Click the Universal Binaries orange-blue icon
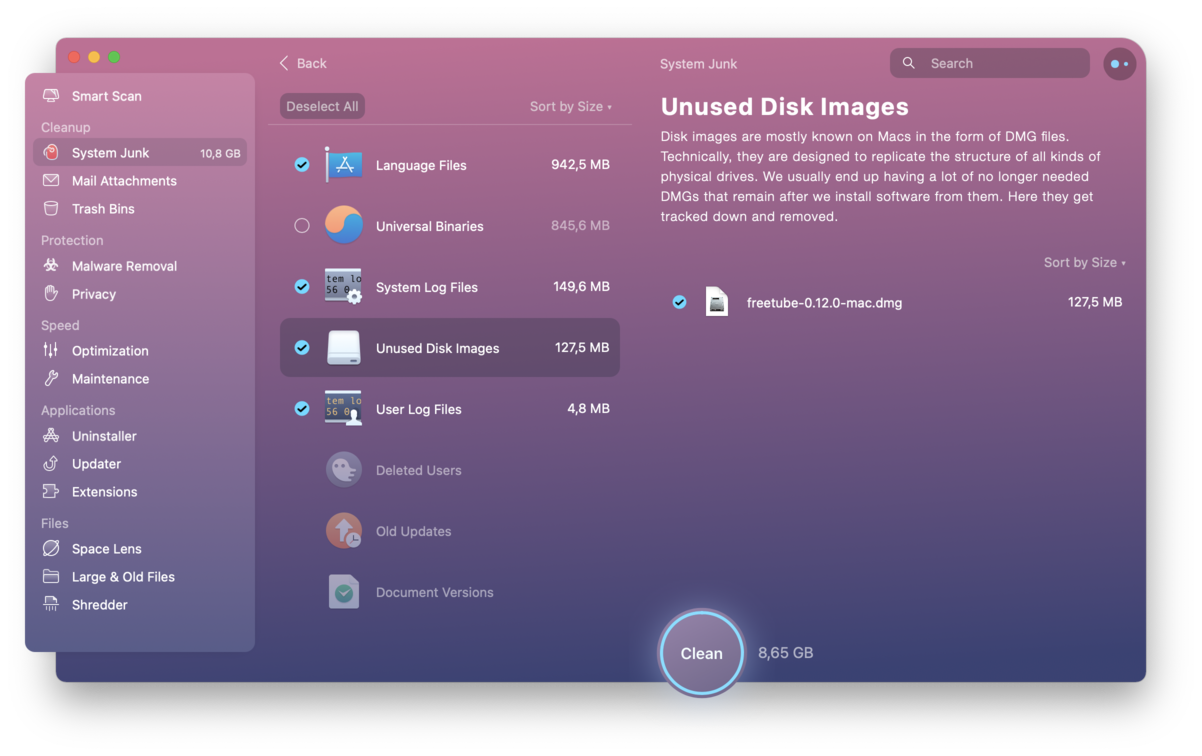 click(x=344, y=226)
